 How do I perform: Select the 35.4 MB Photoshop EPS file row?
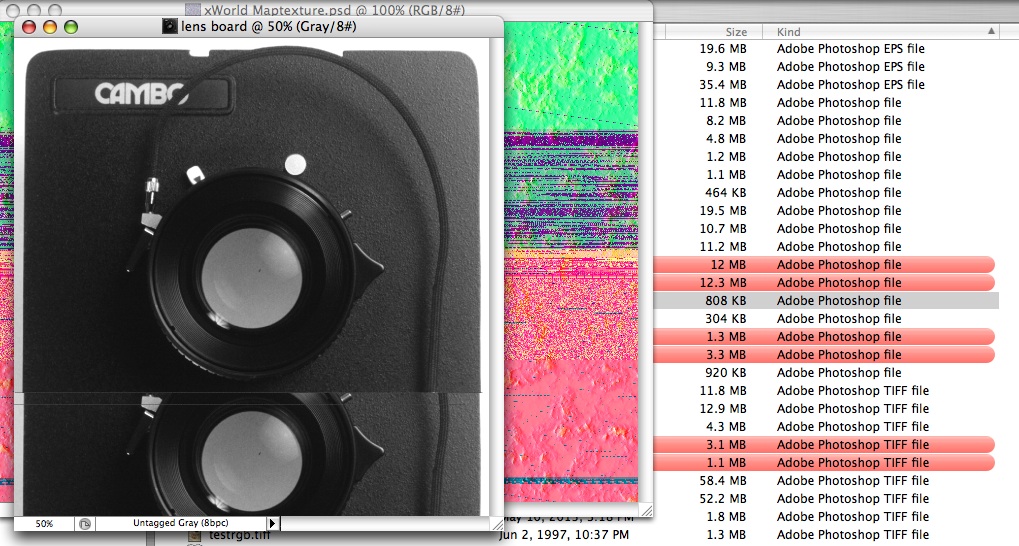click(826, 84)
